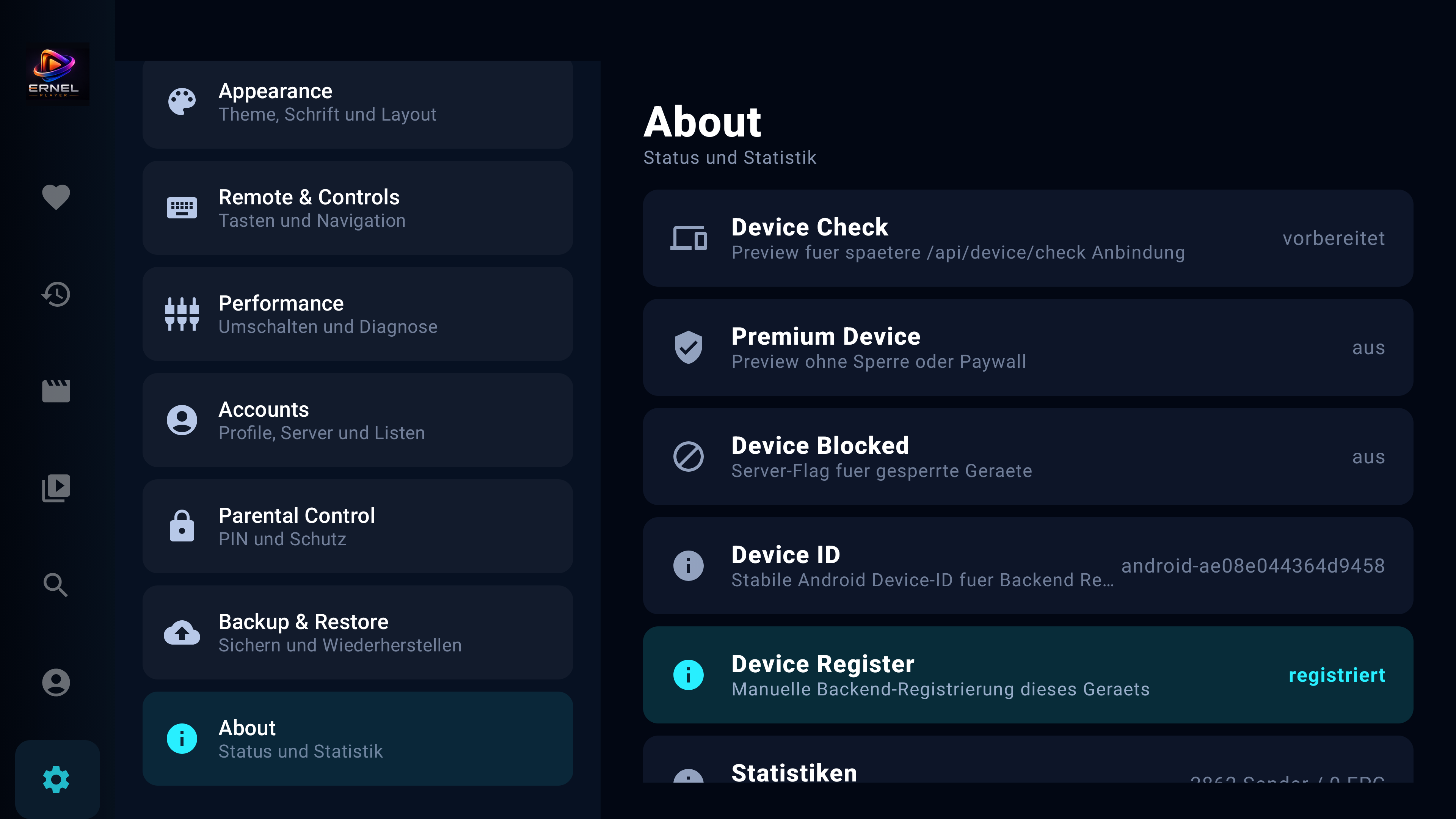Open watch history clock icon
Screen dimensions: 1456x819
56,295
